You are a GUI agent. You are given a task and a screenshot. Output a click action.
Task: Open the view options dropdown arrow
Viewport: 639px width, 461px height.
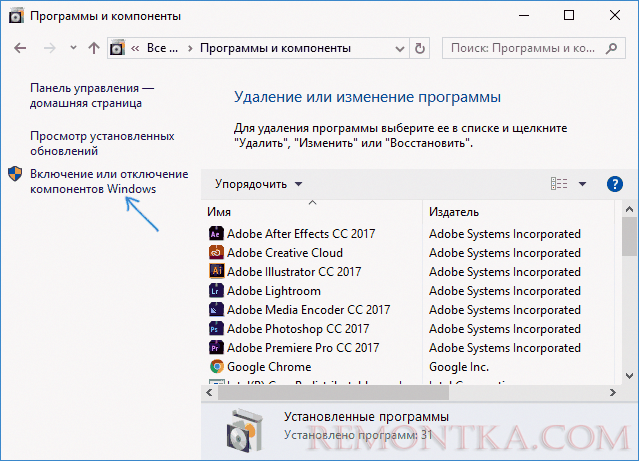[x=583, y=184]
